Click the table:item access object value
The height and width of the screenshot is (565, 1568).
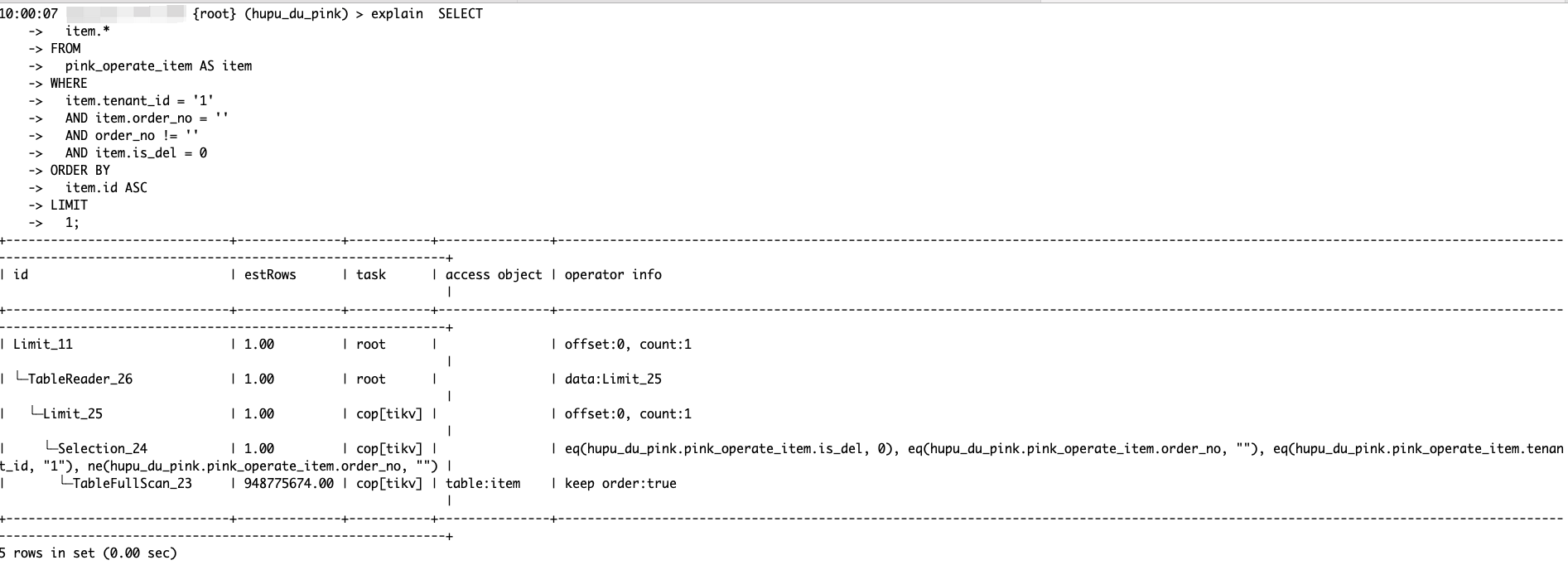[x=483, y=483]
